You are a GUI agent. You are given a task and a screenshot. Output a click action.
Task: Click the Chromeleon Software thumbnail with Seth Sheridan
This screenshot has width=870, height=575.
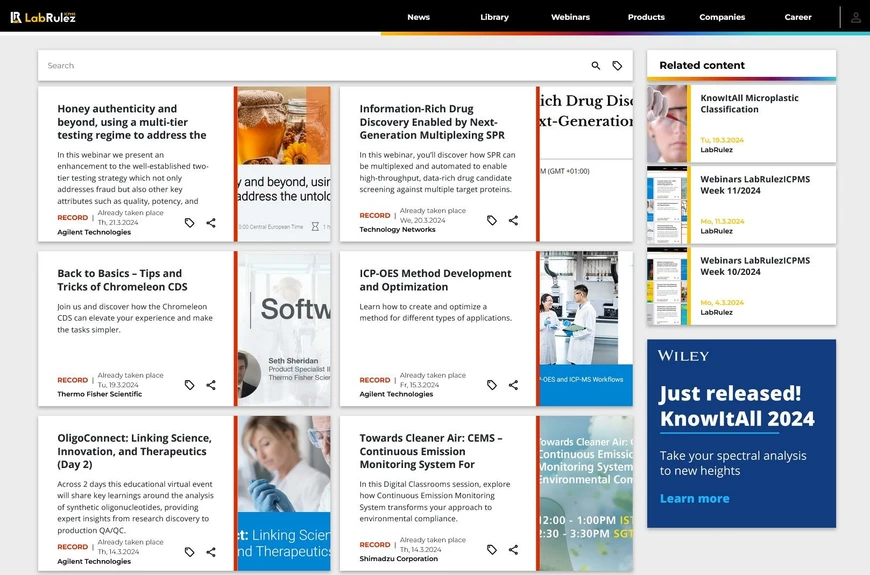pos(284,329)
